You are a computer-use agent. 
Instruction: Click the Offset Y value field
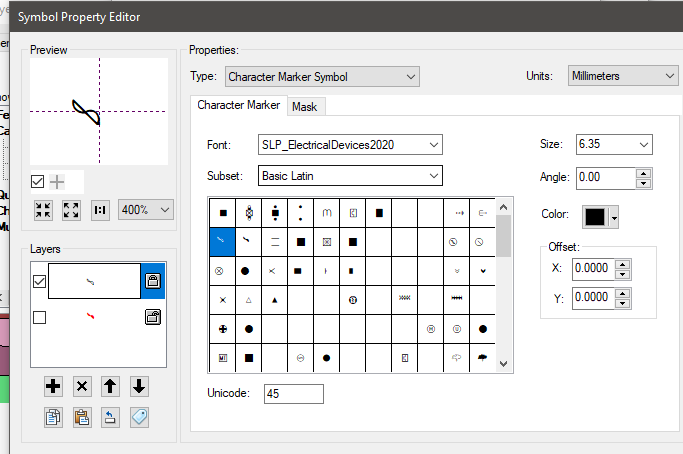coord(593,298)
